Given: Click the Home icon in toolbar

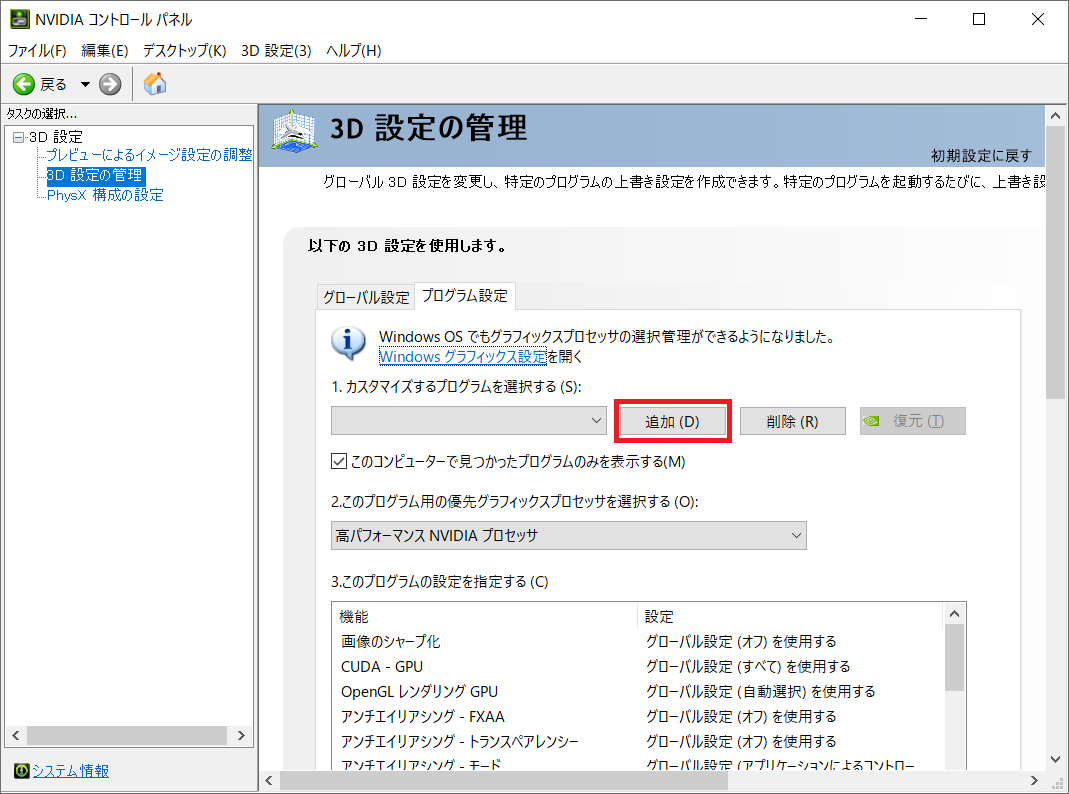Looking at the screenshot, I should pos(155,84).
